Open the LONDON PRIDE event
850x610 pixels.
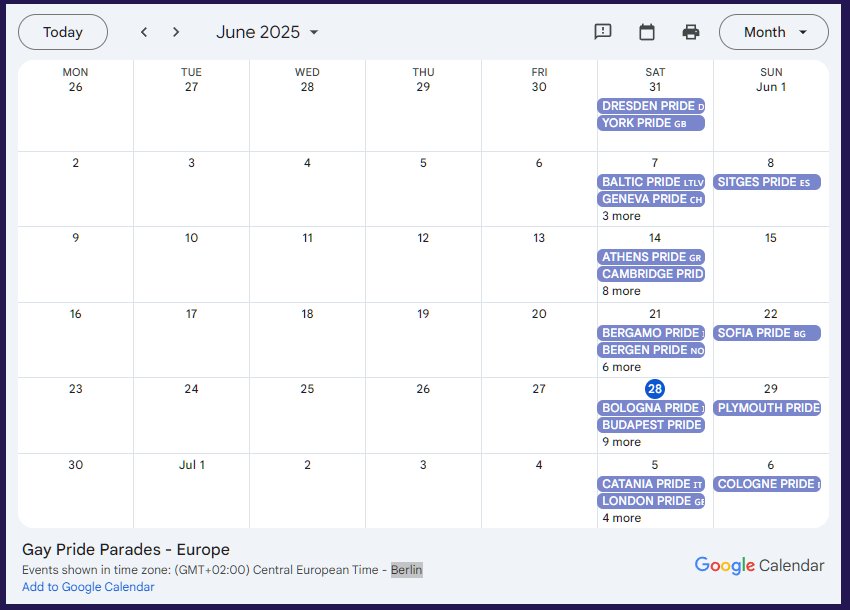[x=651, y=501]
